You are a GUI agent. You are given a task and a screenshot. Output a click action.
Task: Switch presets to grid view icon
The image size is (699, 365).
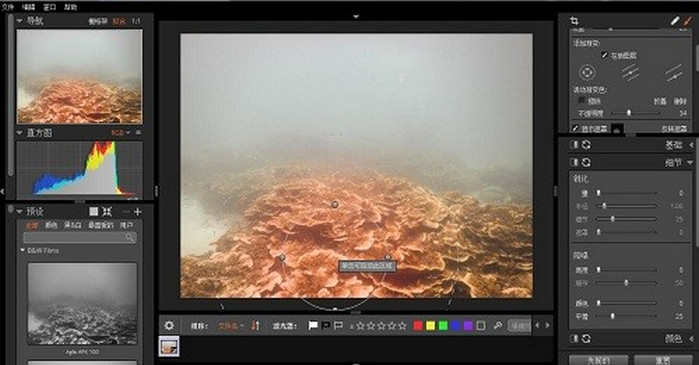coord(93,211)
